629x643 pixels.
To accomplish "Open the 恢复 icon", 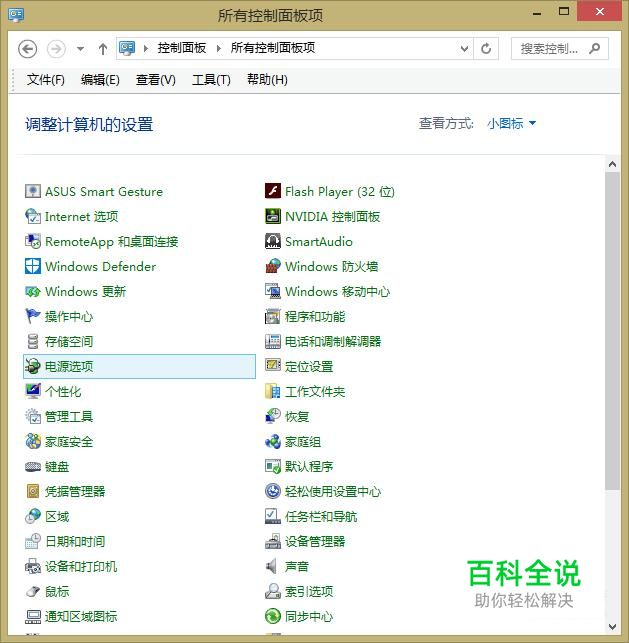I will pos(273,416).
